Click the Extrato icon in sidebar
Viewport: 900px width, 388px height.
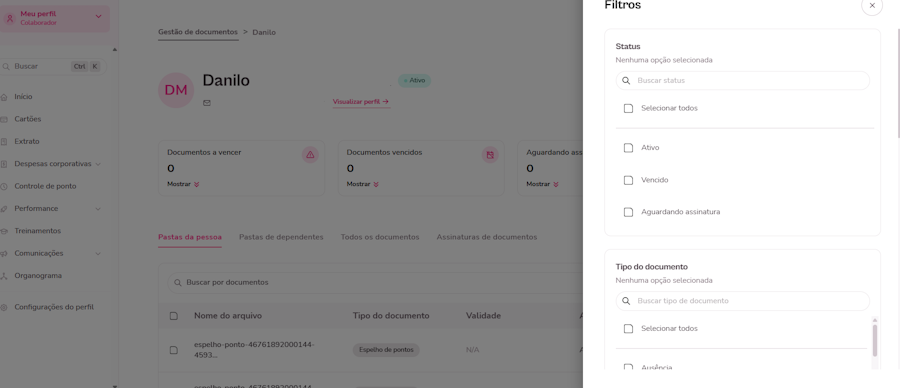[x=4, y=142]
